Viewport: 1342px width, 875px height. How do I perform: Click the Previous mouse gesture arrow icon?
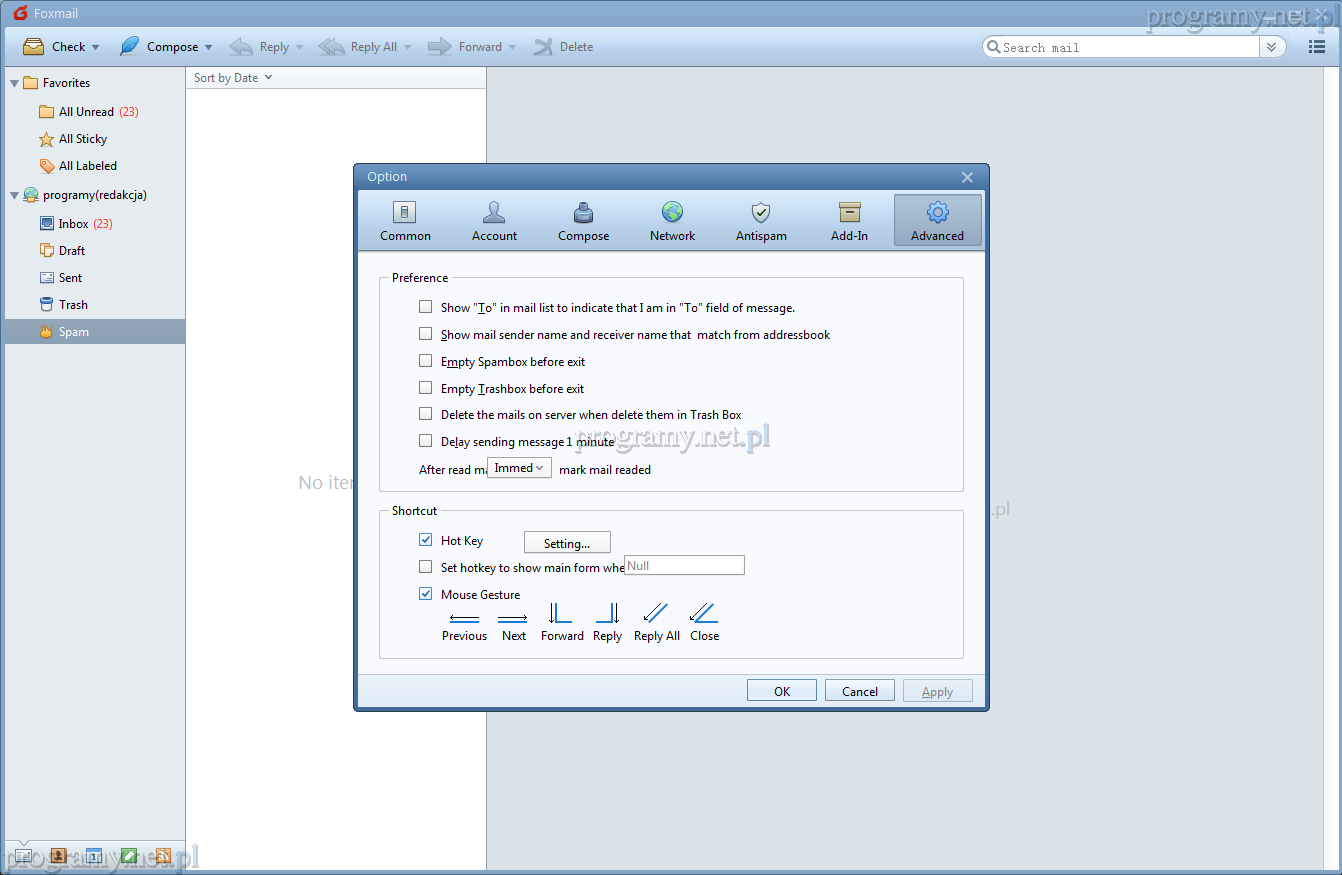464,618
